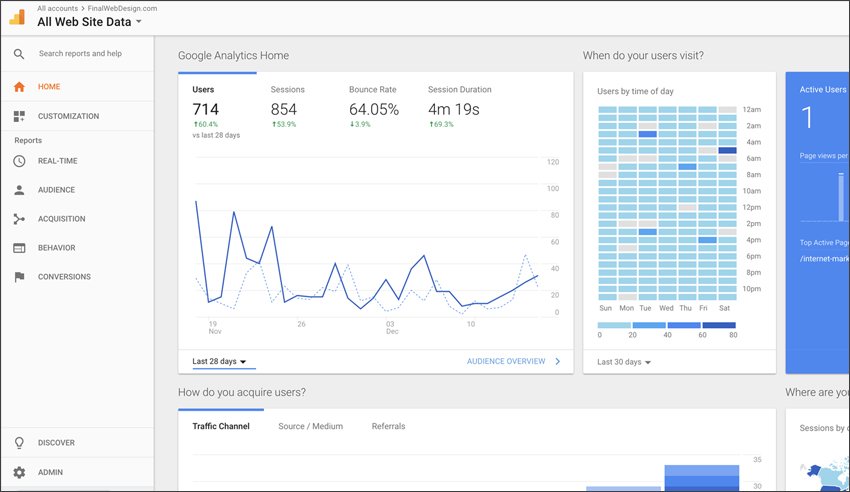The height and width of the screenshot is (492, 850).
Task: Click the Real-Time clock icon
Action: tap(19, 161)
